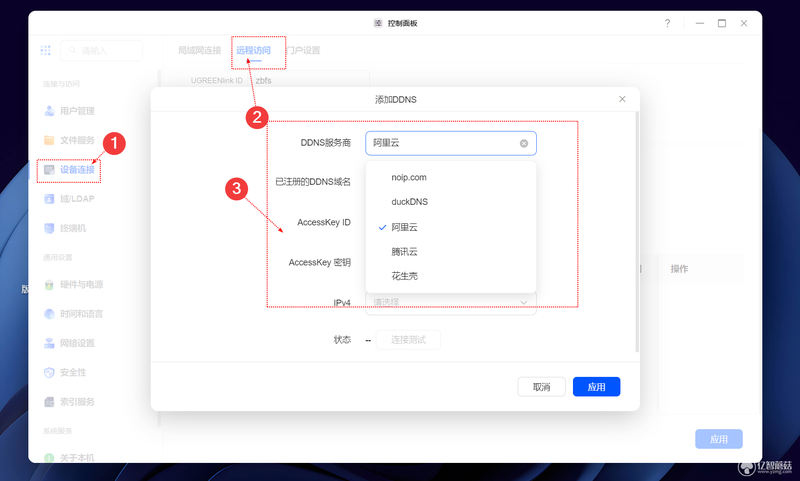Open 用户管理 in sidebar
Viewport: 800px width, 481px height.
tap(77, 111)
